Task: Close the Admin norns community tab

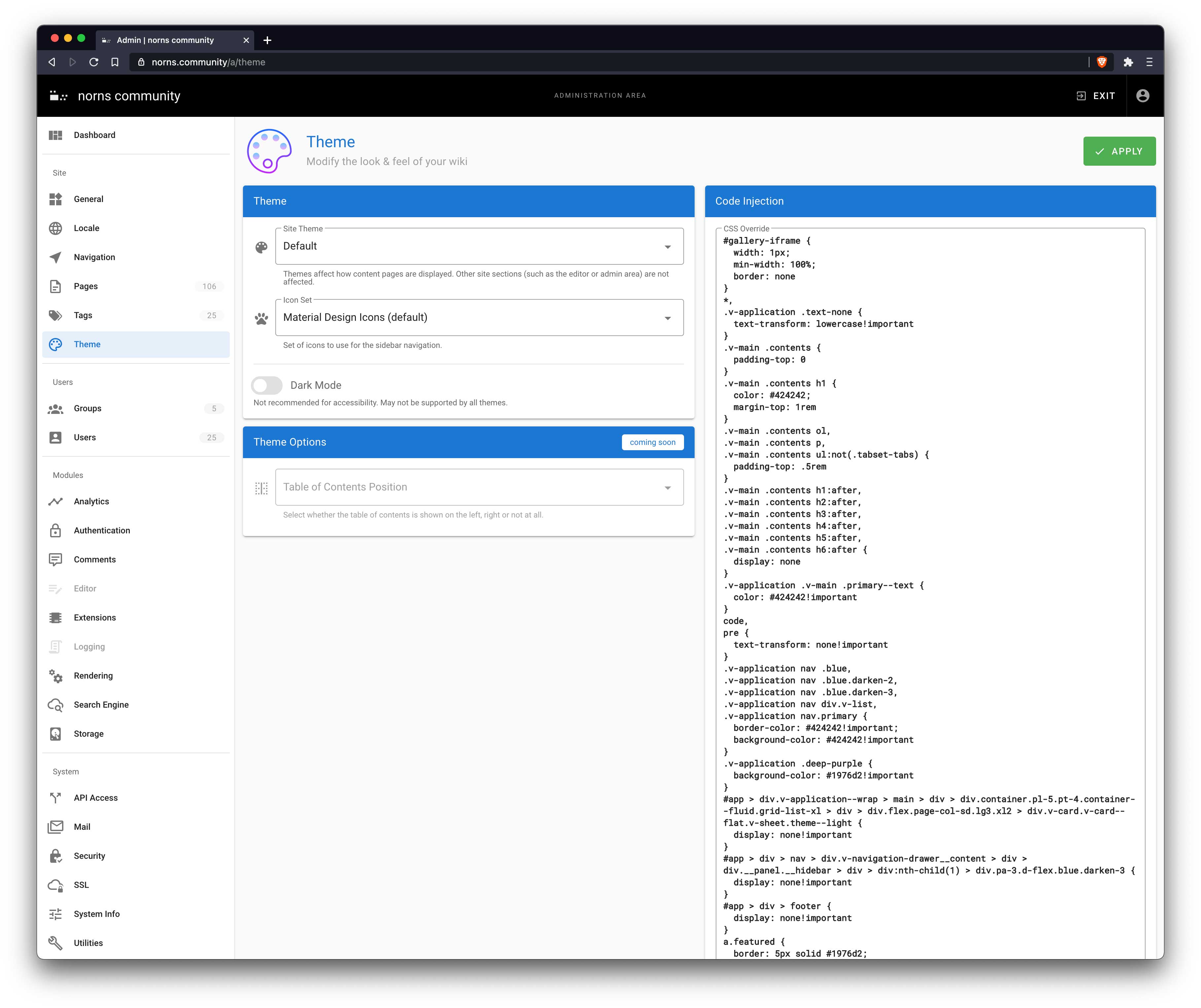Action: click(x=246, y=40)
